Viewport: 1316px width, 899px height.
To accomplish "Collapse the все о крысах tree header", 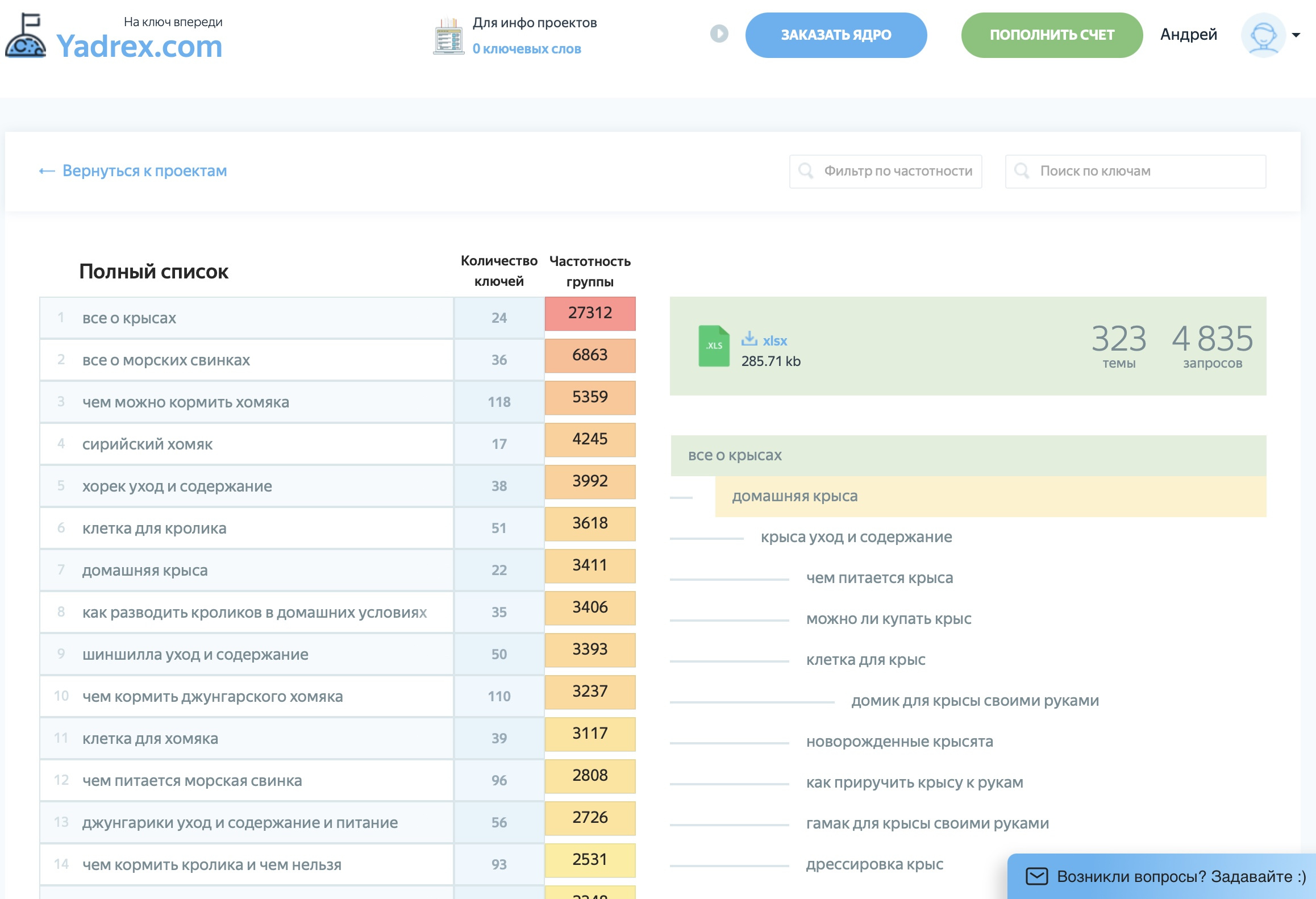I will point(734,455).
